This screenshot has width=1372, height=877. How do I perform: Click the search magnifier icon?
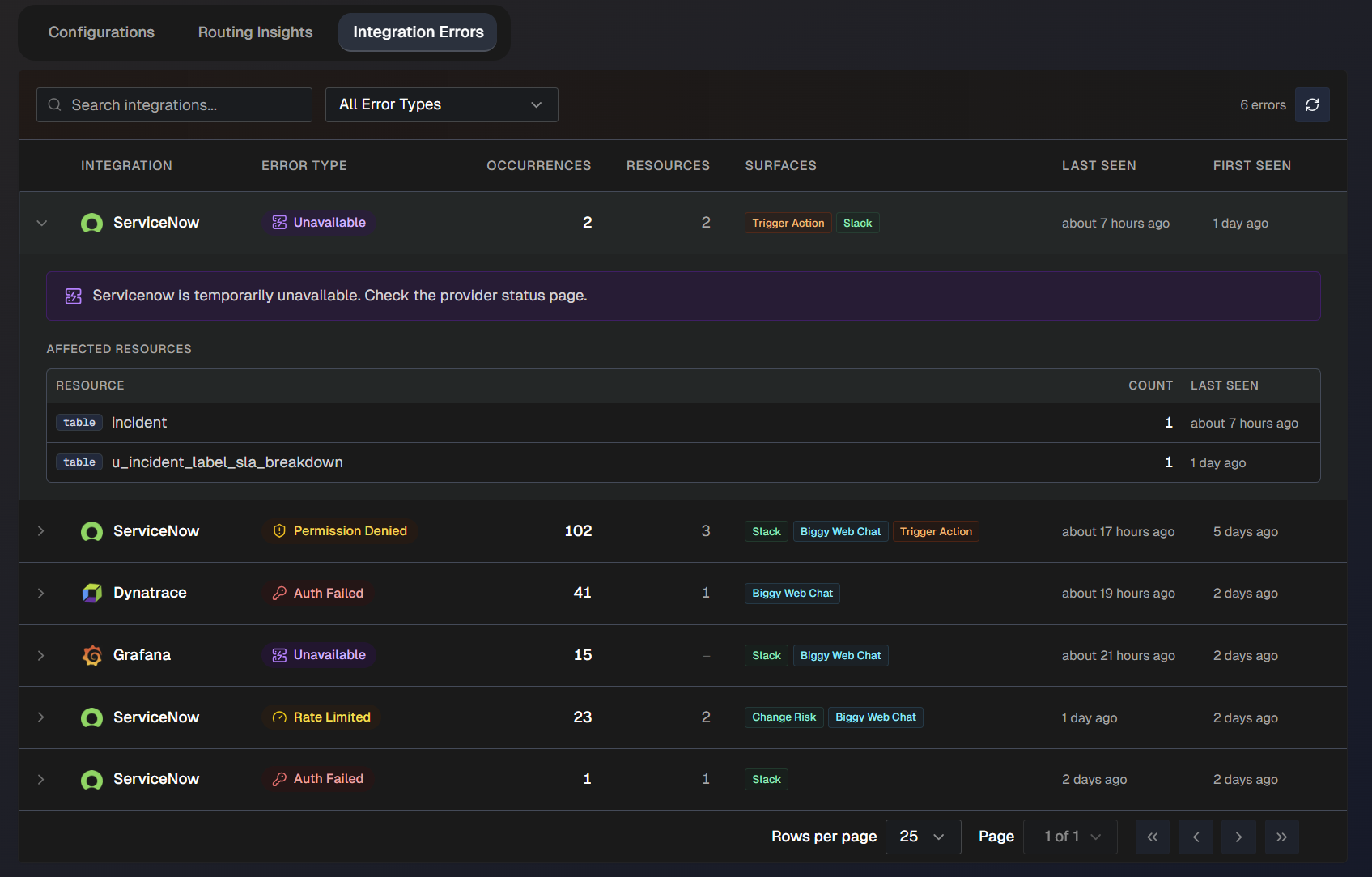55,105
